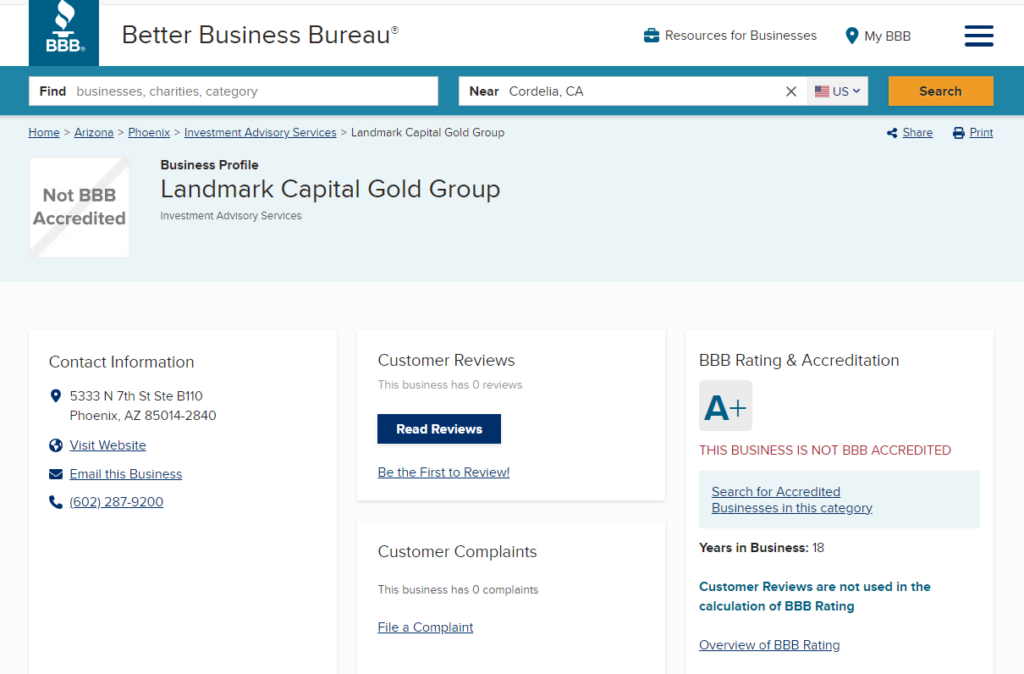Viewport: 1024px width, 674px height.
Task: Click the Print link text
Action: (981, 133)
